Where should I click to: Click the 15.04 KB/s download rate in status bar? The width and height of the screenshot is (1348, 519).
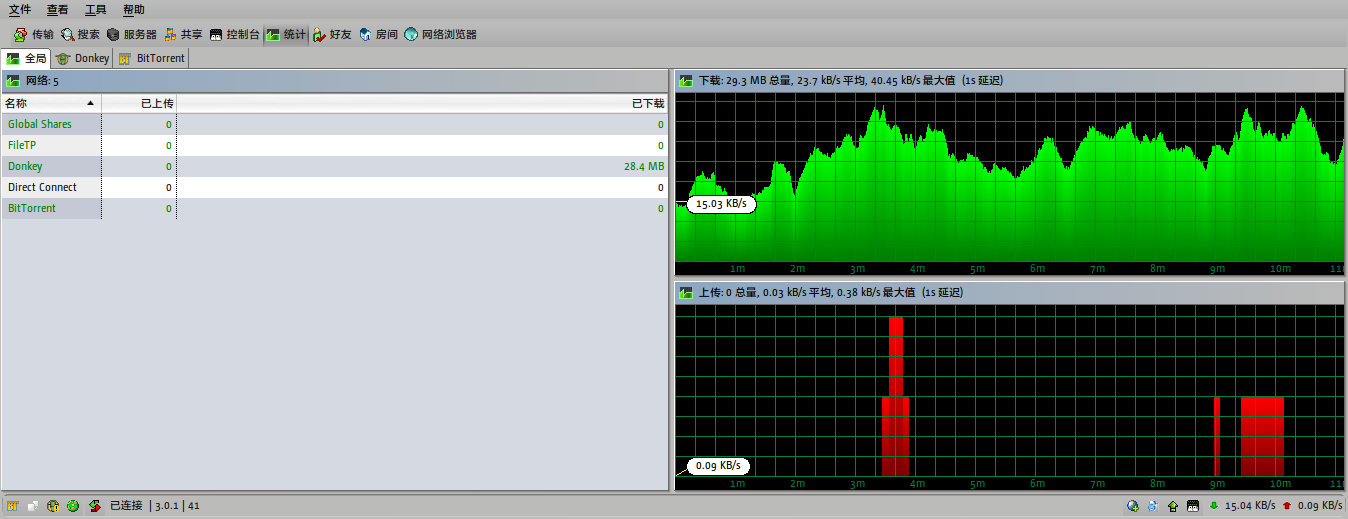(x=1250, y=506)
